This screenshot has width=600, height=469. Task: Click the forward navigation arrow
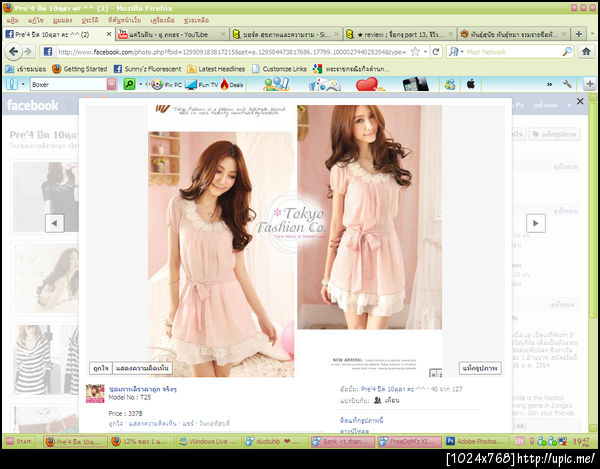28,52
